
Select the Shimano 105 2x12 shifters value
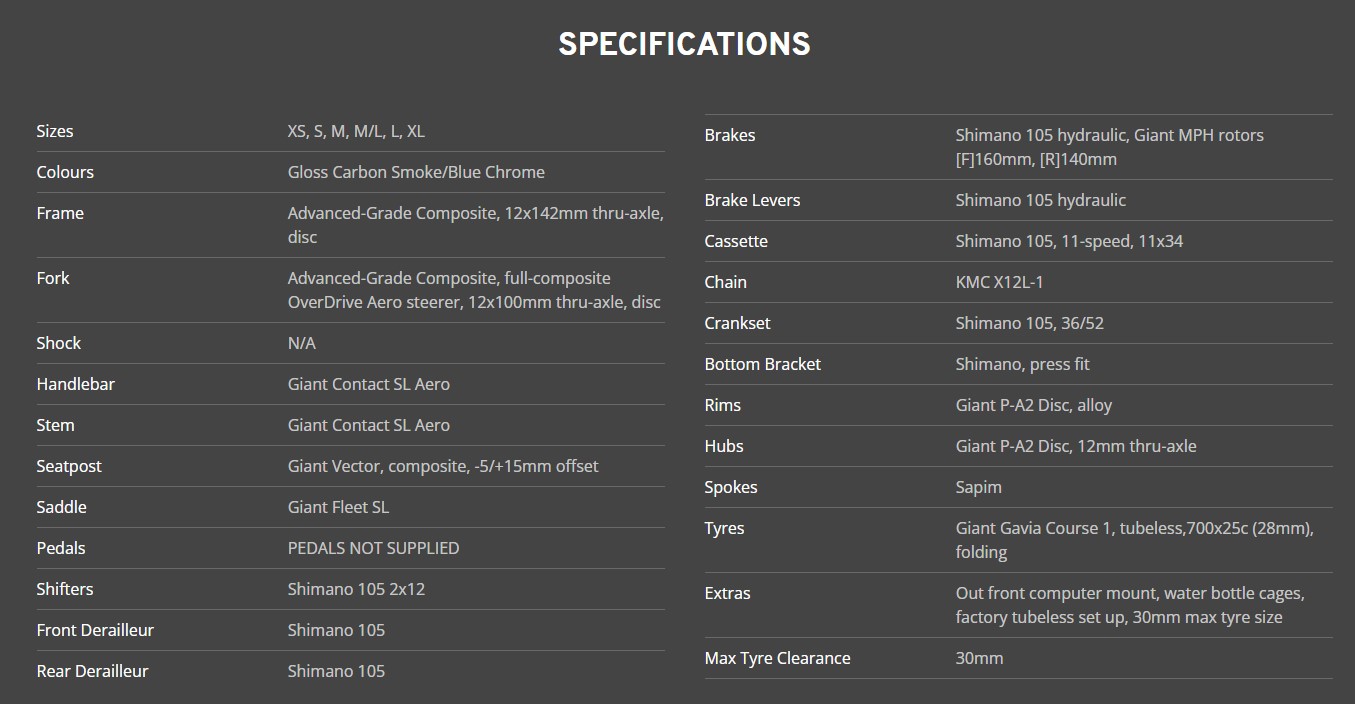coord(356,589)
